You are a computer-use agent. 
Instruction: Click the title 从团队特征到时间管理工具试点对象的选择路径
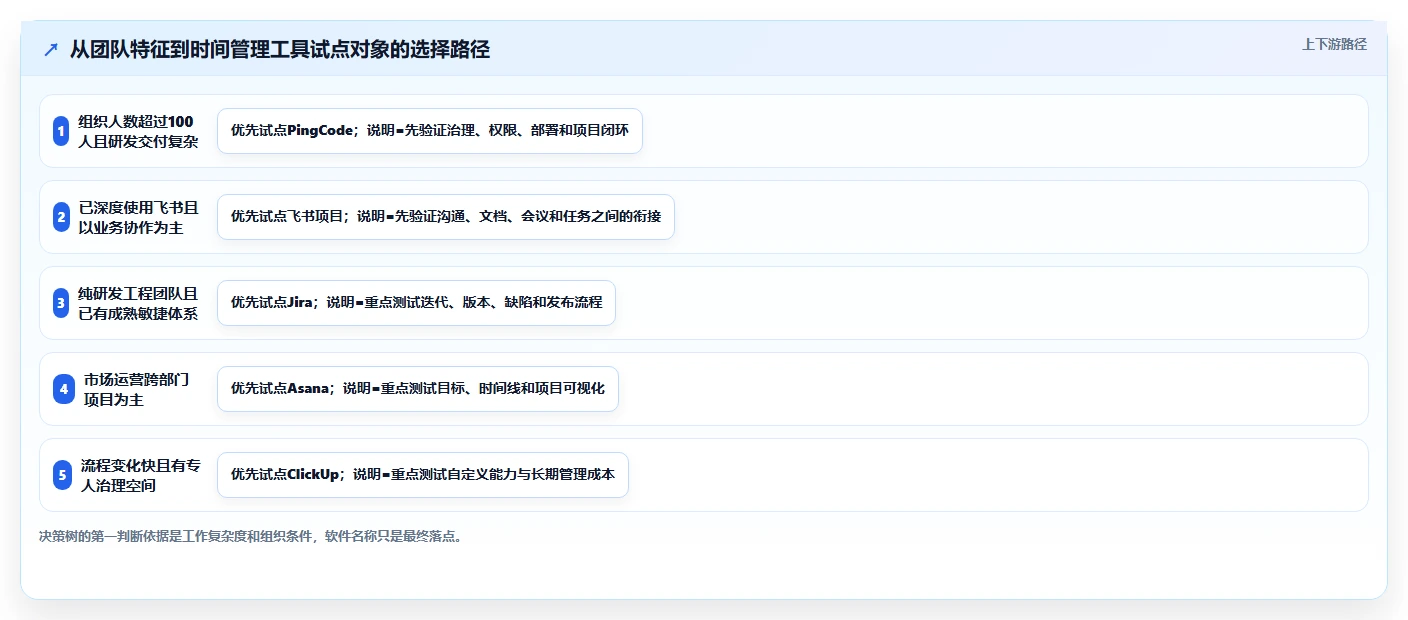coord(280,50)
